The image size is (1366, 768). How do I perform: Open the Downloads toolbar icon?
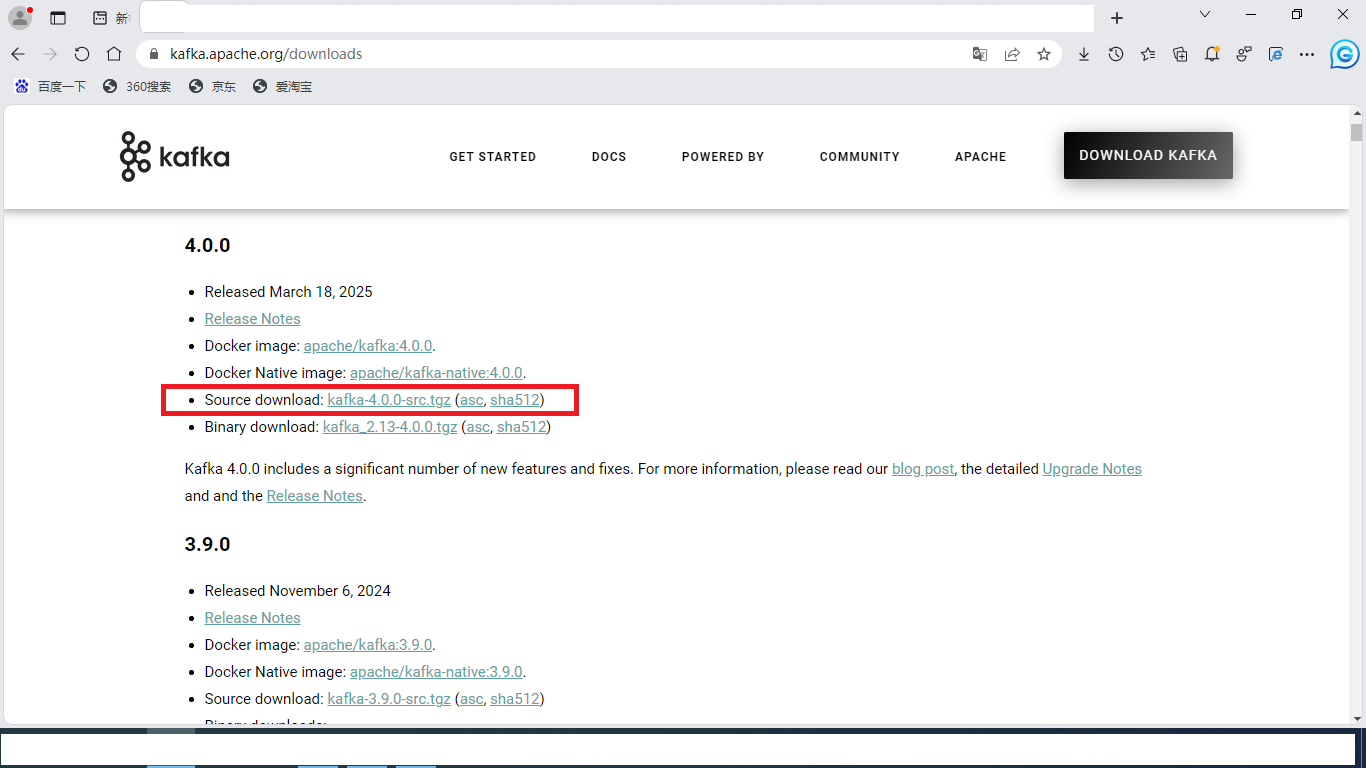1084,54
